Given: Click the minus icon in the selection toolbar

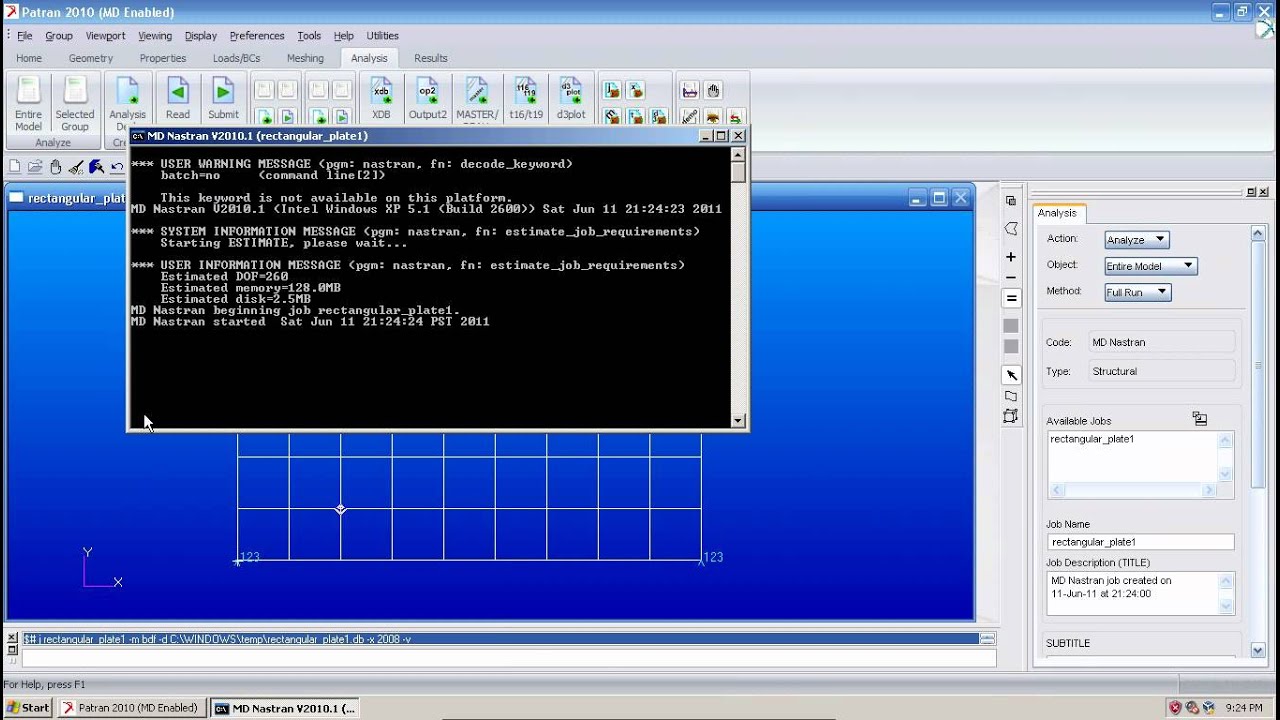Looking at the screenshot, I should [x=1011, y=278].
